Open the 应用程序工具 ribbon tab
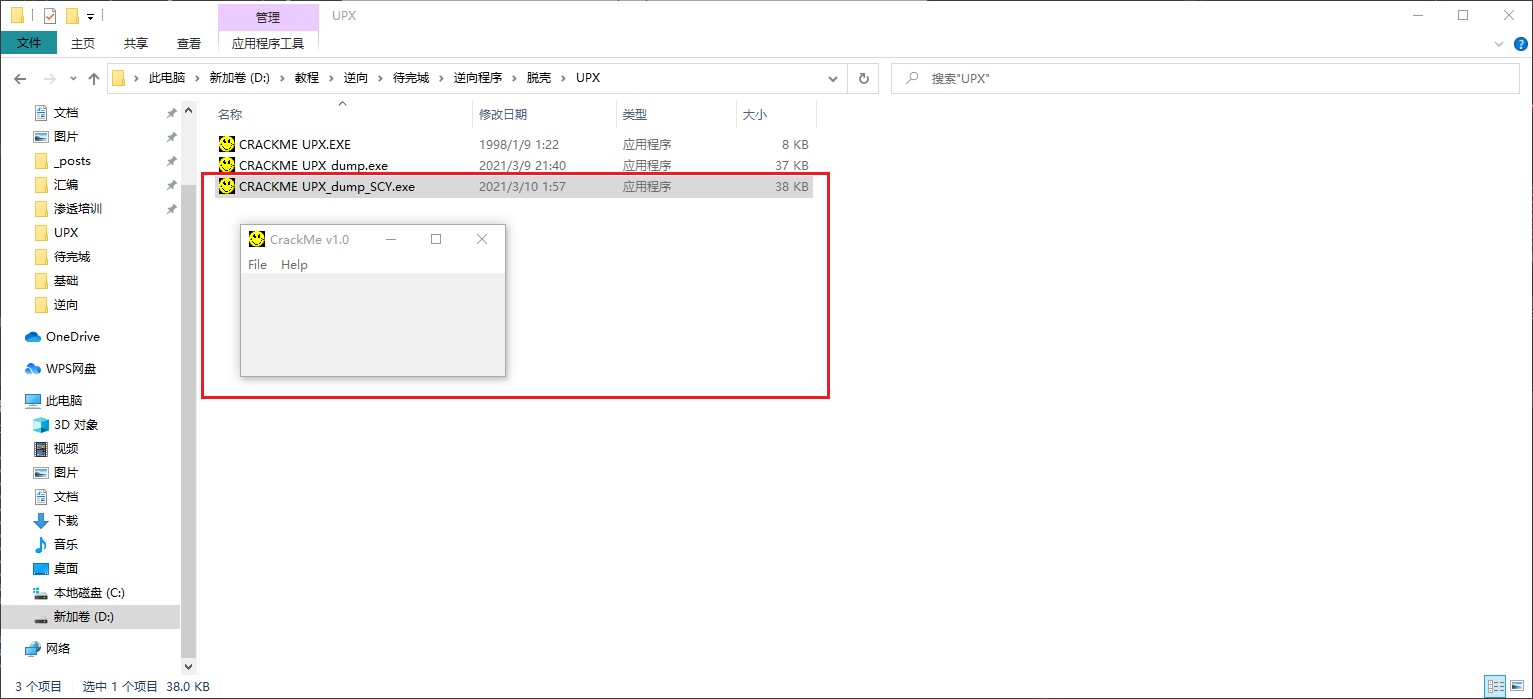 [267, 43]
